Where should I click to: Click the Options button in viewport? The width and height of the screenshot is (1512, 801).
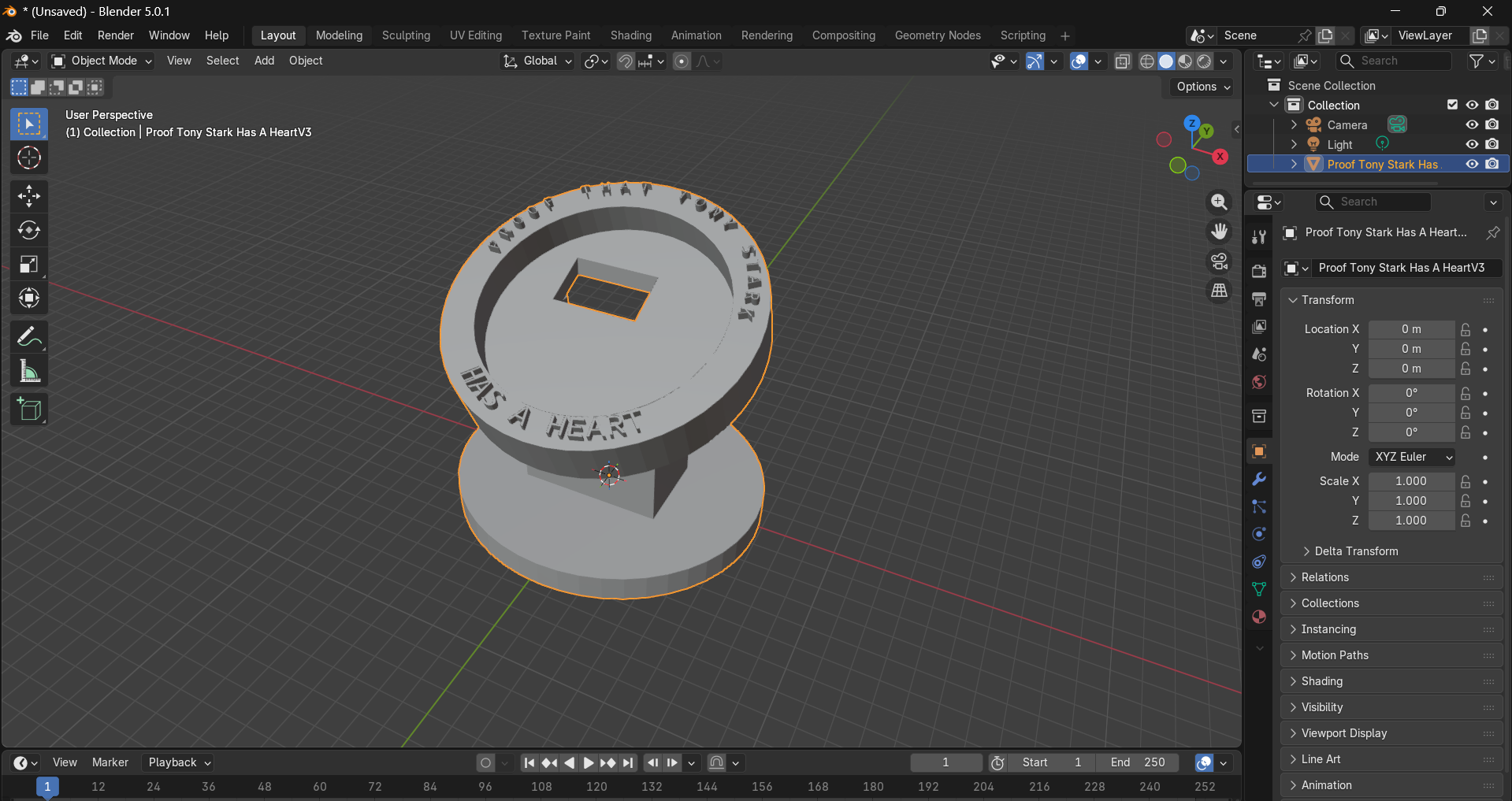point(1202,87)
